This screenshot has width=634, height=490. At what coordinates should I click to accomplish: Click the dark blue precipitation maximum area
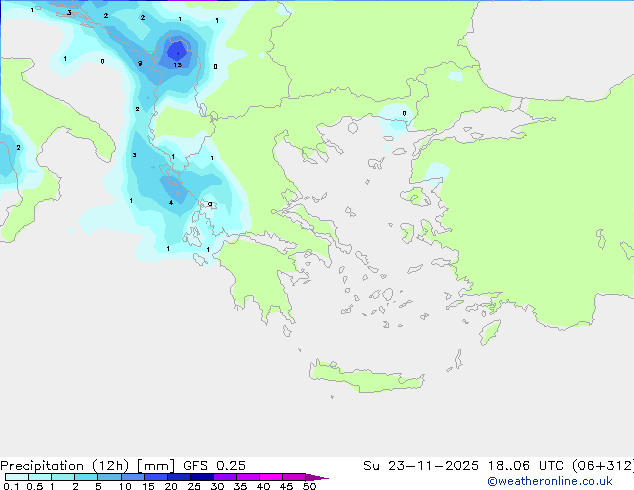(177, 51)
